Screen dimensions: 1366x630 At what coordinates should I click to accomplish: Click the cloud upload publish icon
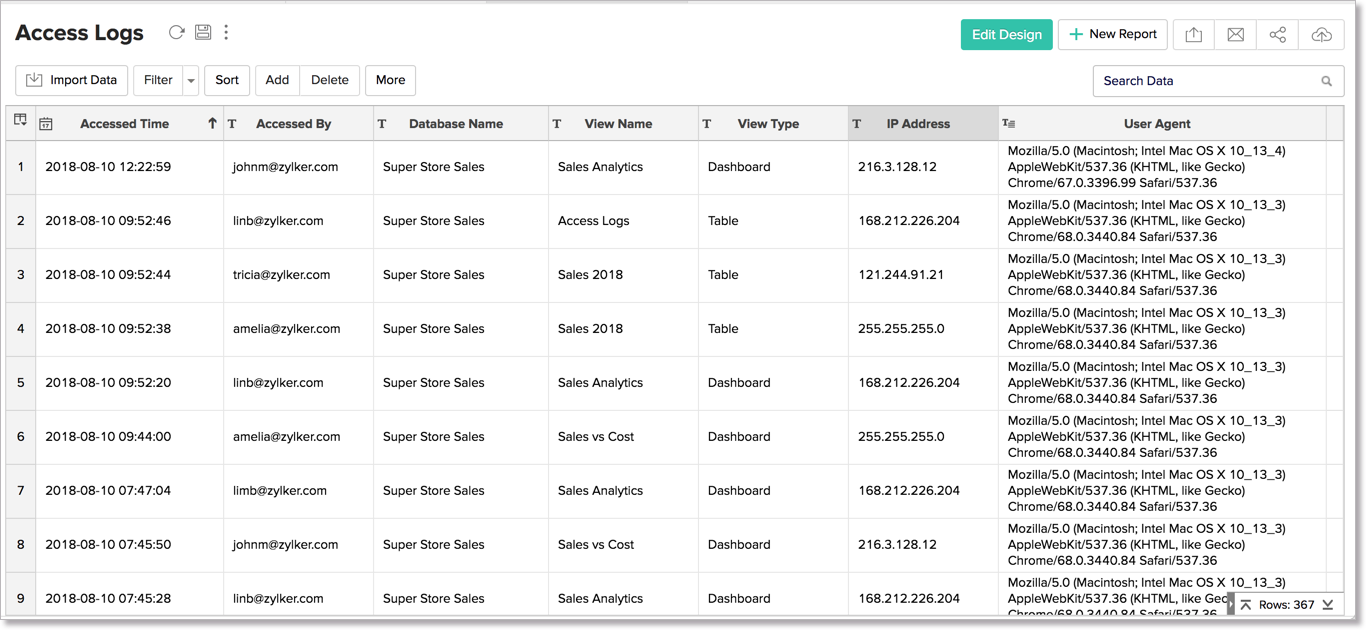click(1321, 35)
